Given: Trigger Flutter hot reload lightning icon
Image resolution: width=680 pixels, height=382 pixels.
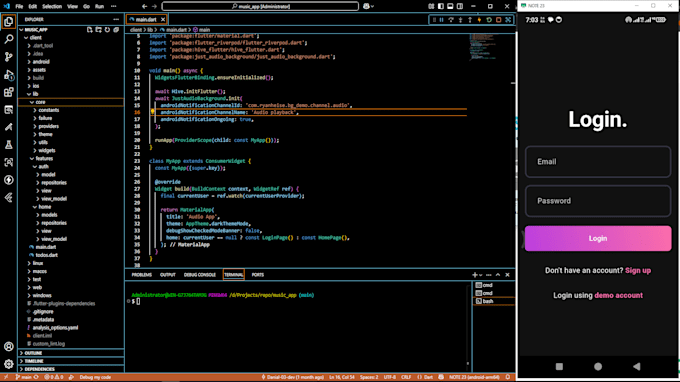Looking at the screenshot, I should tap(479, 20).
